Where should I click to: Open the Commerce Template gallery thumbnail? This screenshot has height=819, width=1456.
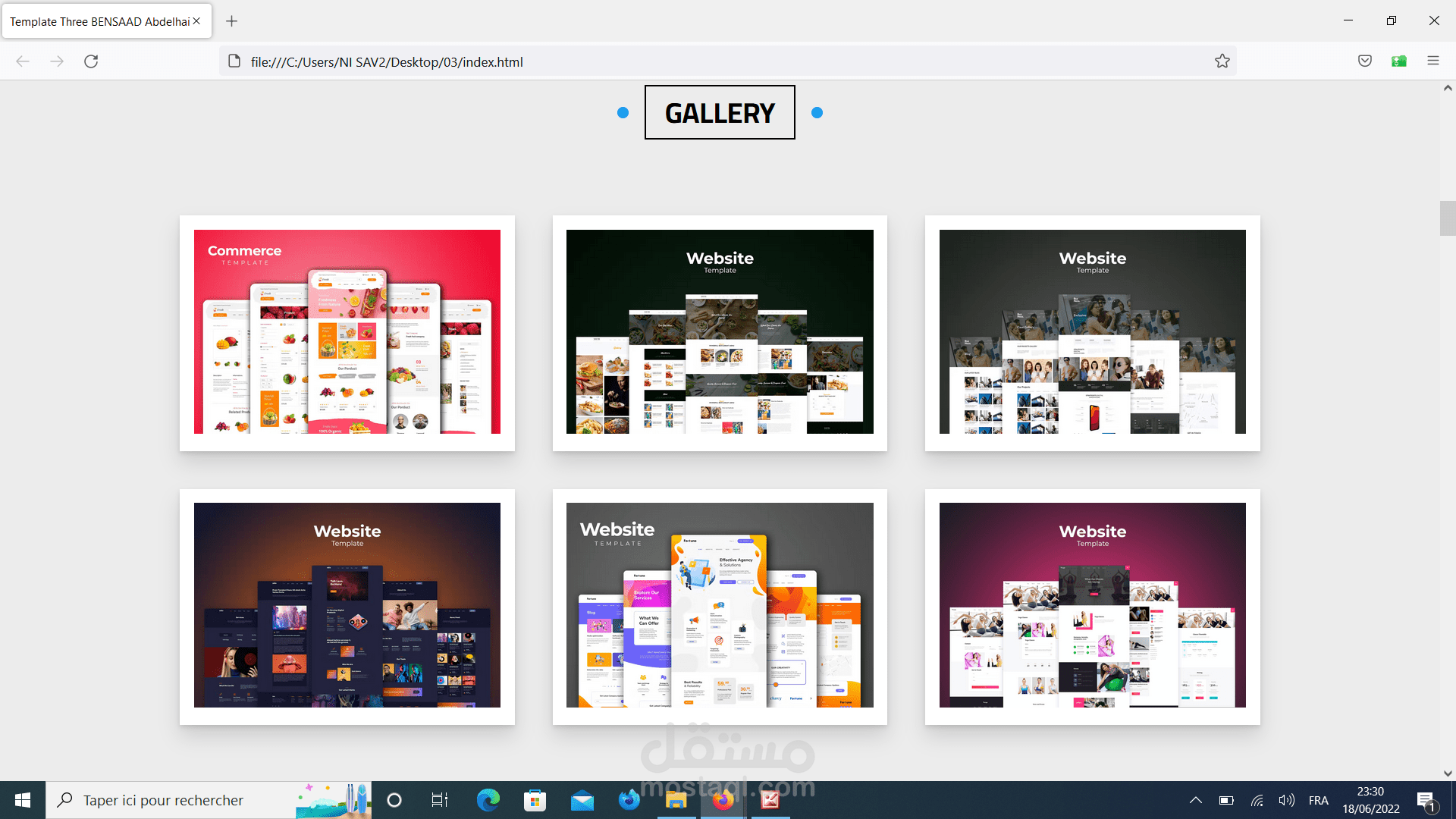347,332
